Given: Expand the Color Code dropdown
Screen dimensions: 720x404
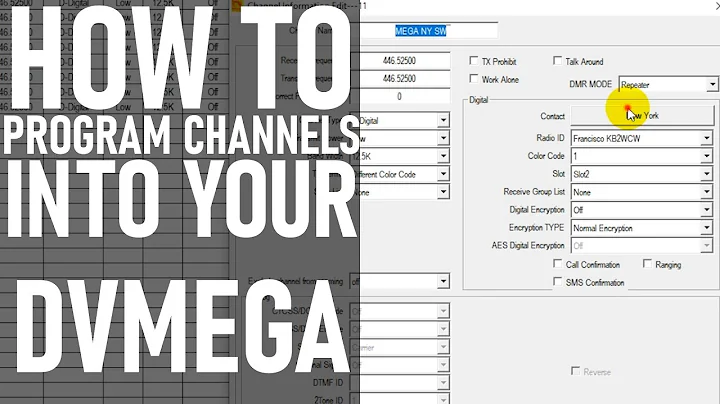Looking at the screenshot, I should [x=641, y=156].
